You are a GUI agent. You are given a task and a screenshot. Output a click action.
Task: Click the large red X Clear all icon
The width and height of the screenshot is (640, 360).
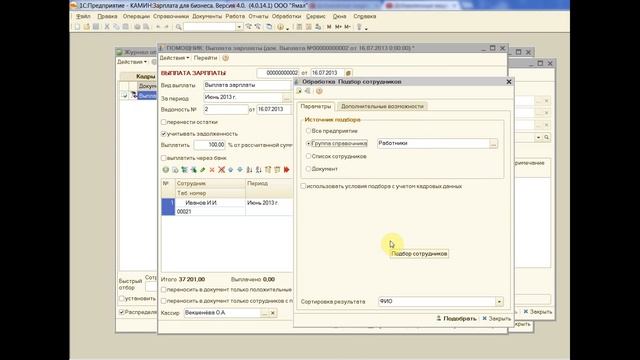221,170
